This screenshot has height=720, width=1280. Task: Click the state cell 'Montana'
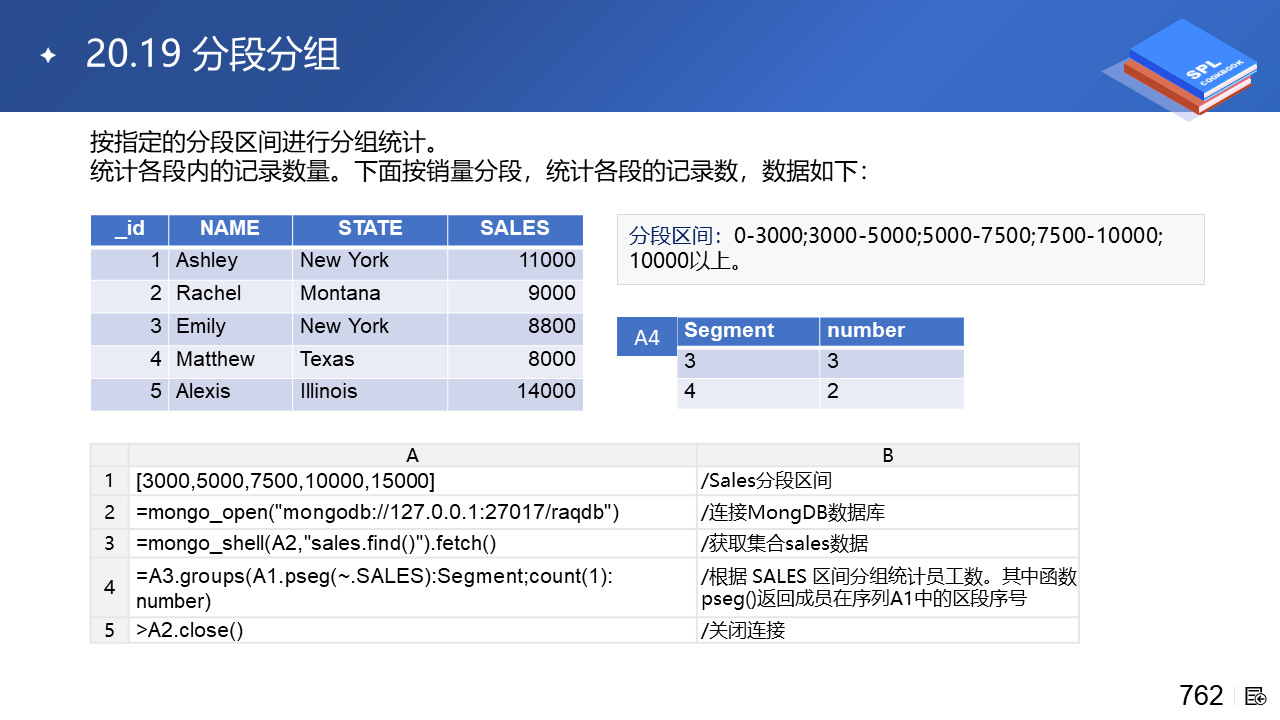tap(370, 295)
